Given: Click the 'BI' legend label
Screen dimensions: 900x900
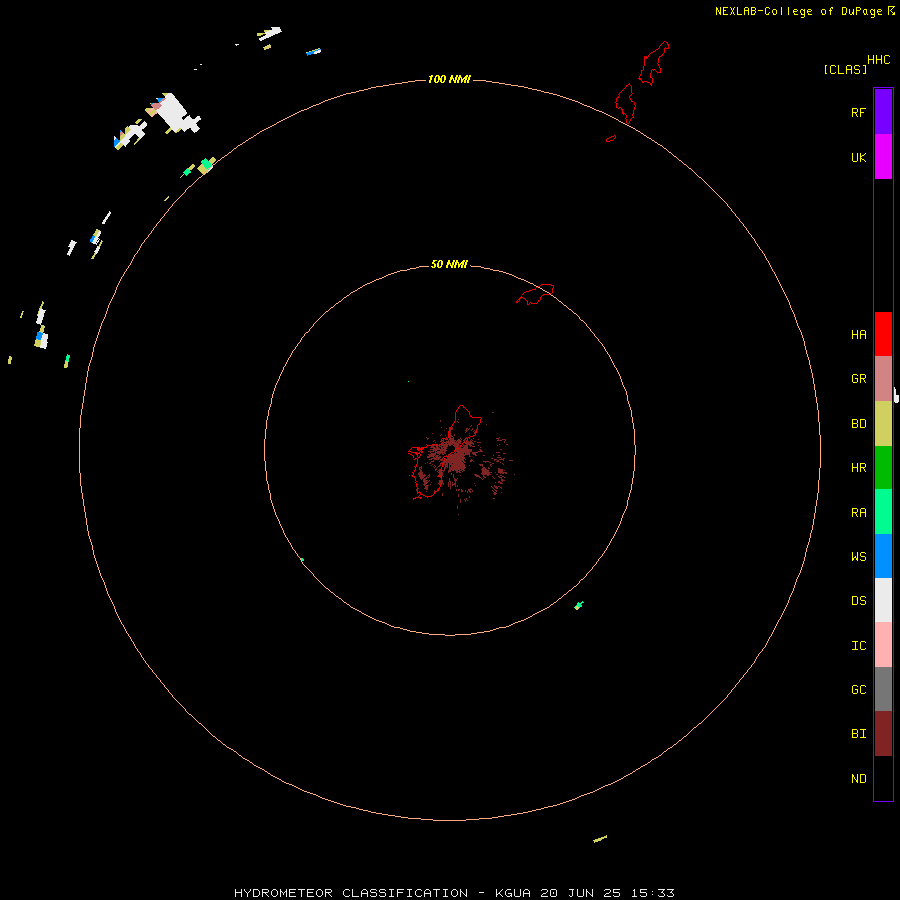Looking at the screenshot, I should [858, 734].
